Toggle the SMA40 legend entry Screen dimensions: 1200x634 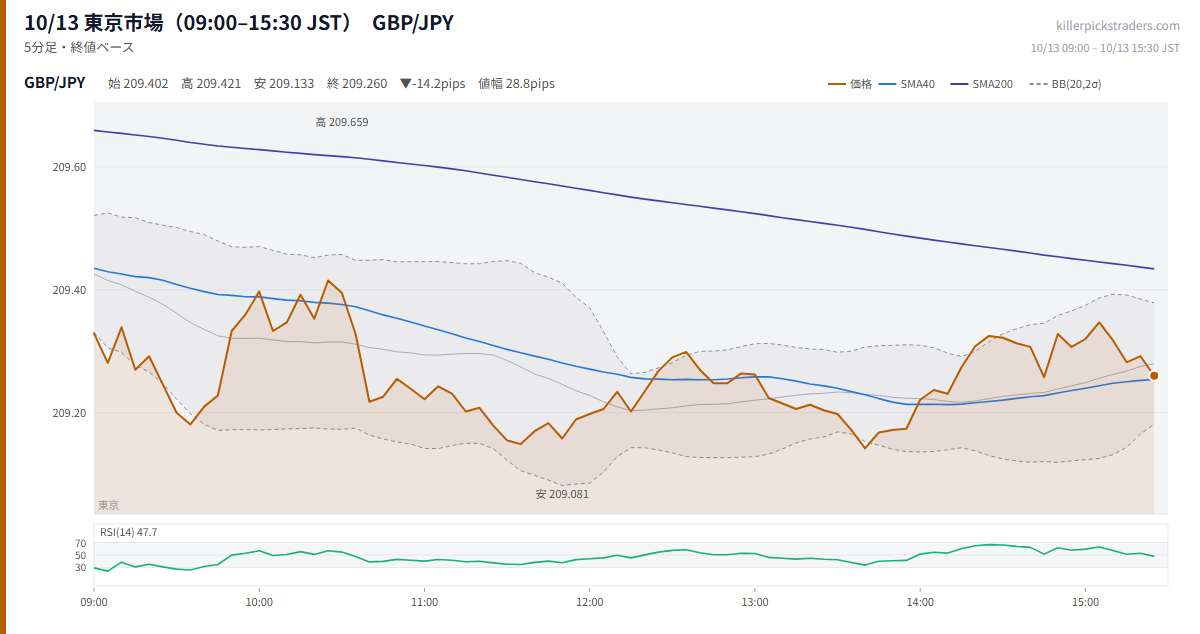pyautogui.click(x=907, y=84)
